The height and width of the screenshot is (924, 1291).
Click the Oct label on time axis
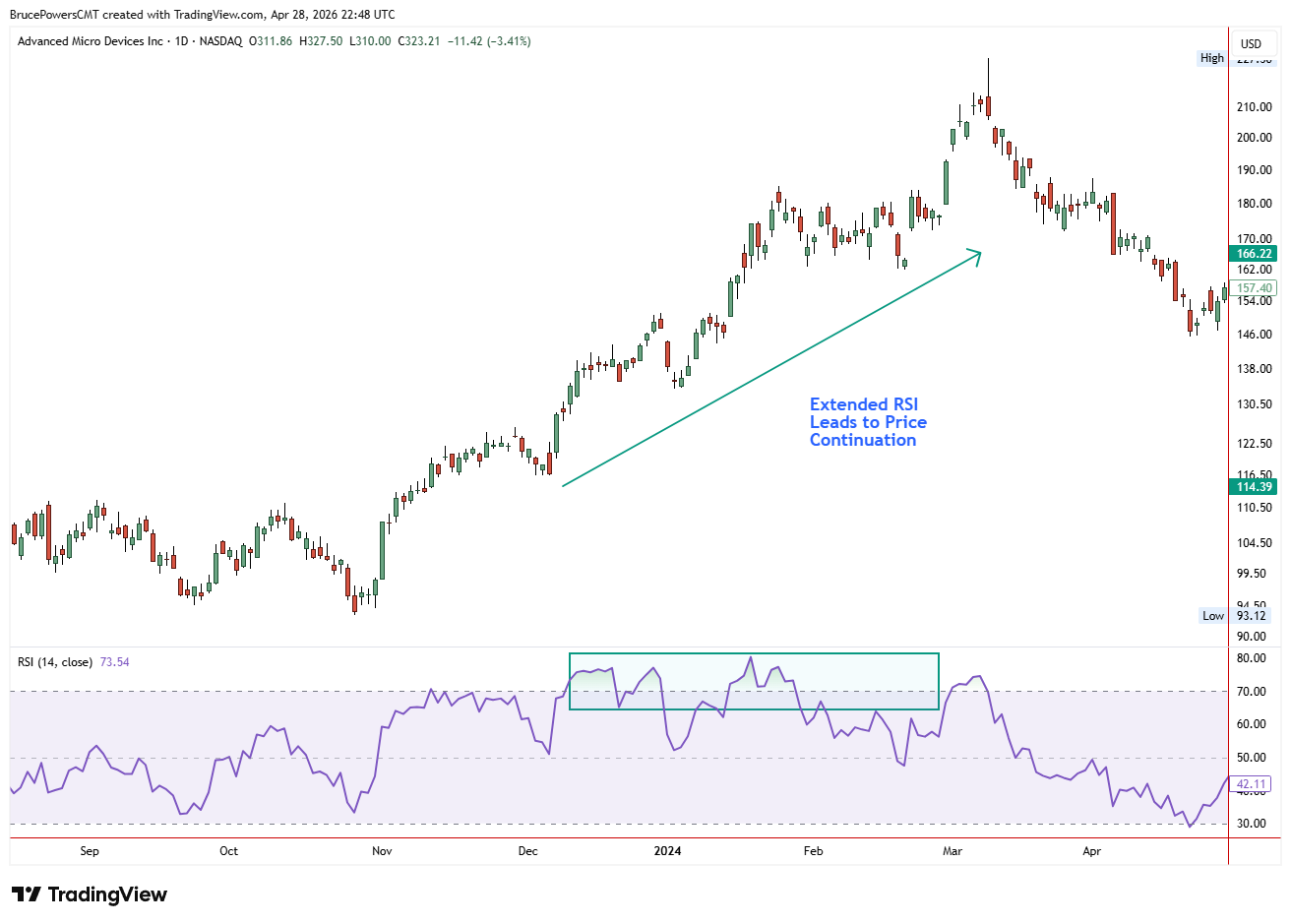tap(228, 851)
